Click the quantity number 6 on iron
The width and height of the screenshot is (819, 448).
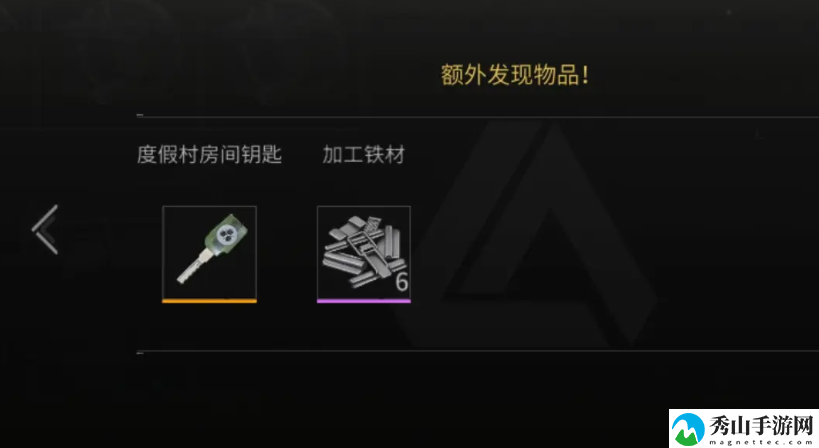tap(402, 281)
